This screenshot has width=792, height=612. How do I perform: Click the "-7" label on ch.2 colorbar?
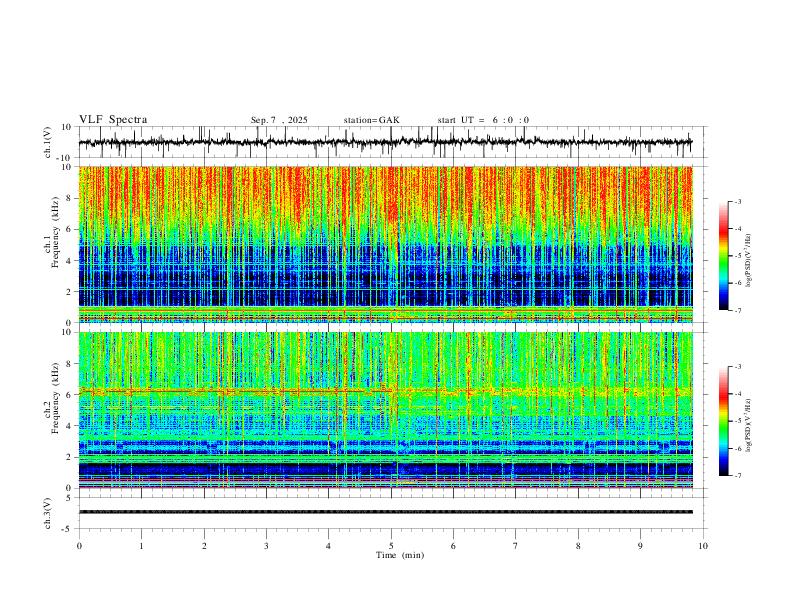[x=737, y=476]
